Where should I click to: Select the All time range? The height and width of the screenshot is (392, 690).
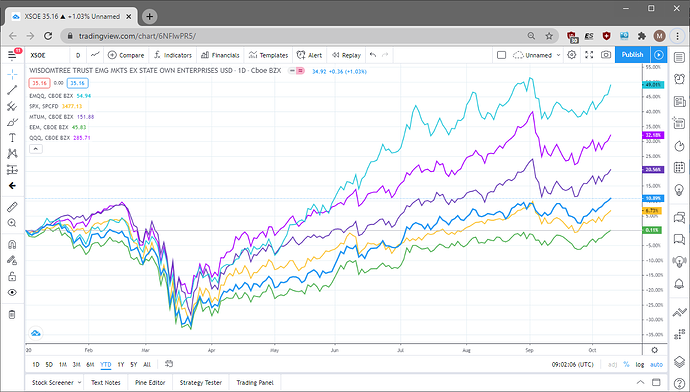coord(147,364)
